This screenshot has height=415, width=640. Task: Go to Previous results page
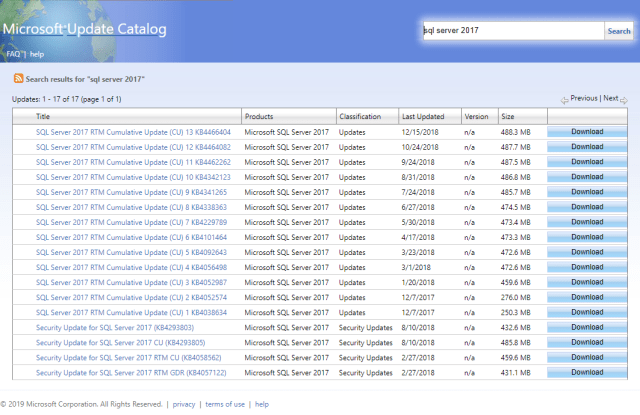pos(584,98)
